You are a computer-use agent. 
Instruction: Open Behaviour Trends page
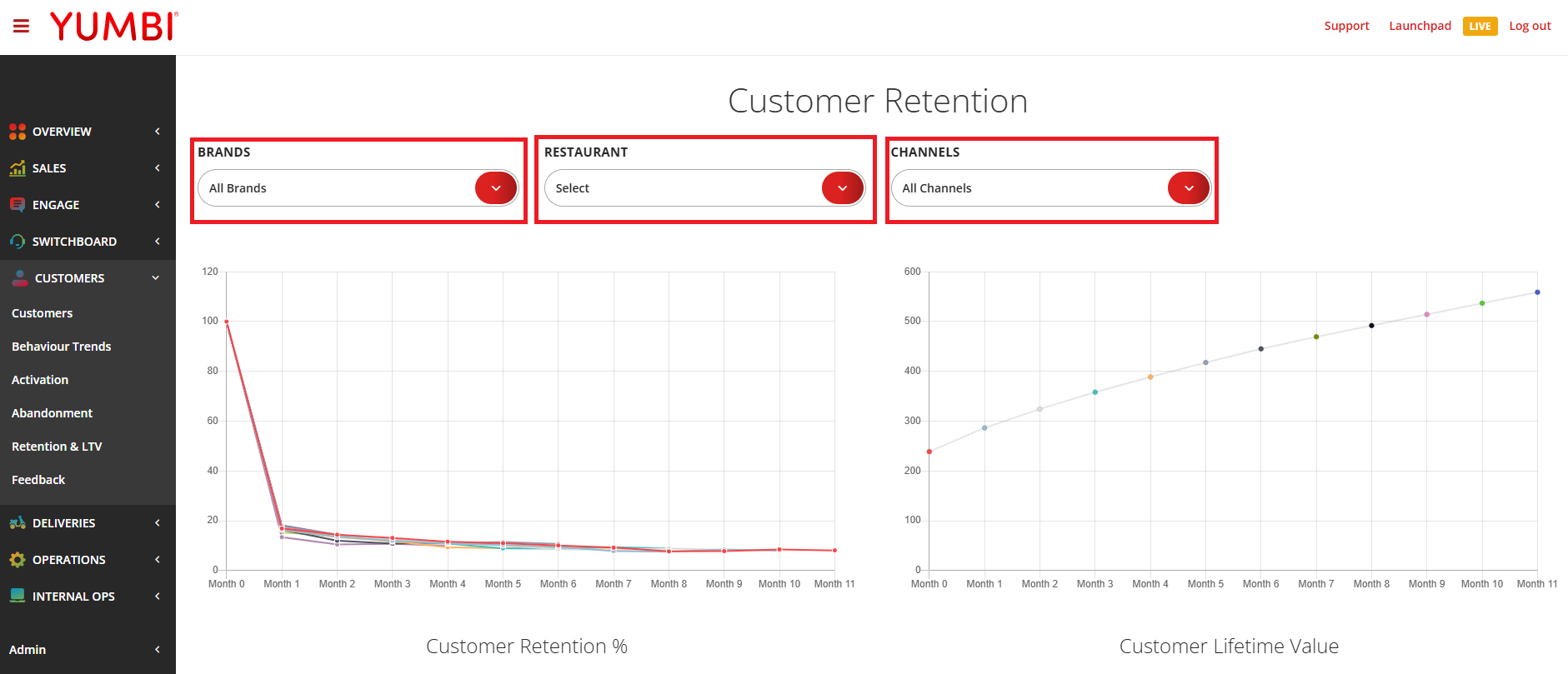[62, 347]
